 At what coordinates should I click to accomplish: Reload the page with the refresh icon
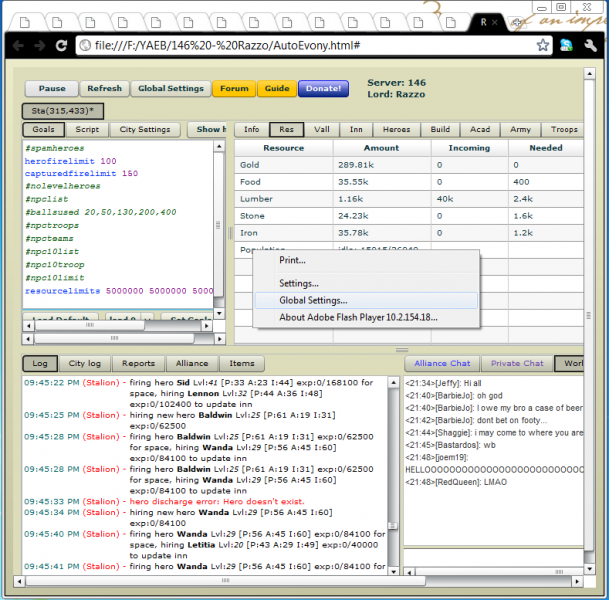point(62,46)
